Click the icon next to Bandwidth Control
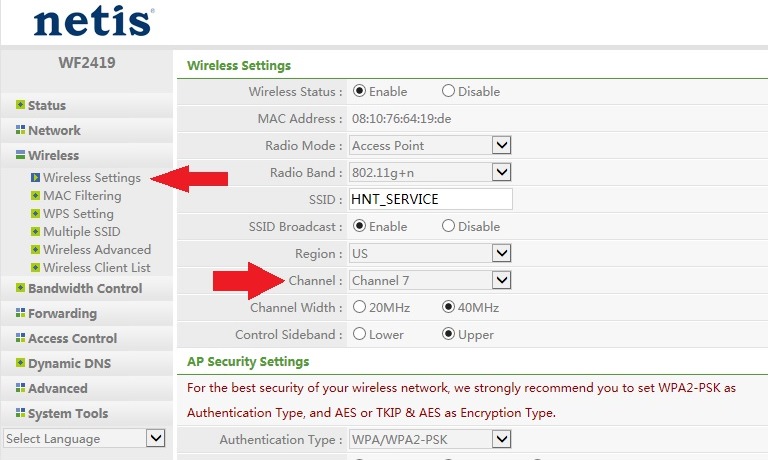Image resolution: width=780 pixels, height=460 pixels. point(20,288)
